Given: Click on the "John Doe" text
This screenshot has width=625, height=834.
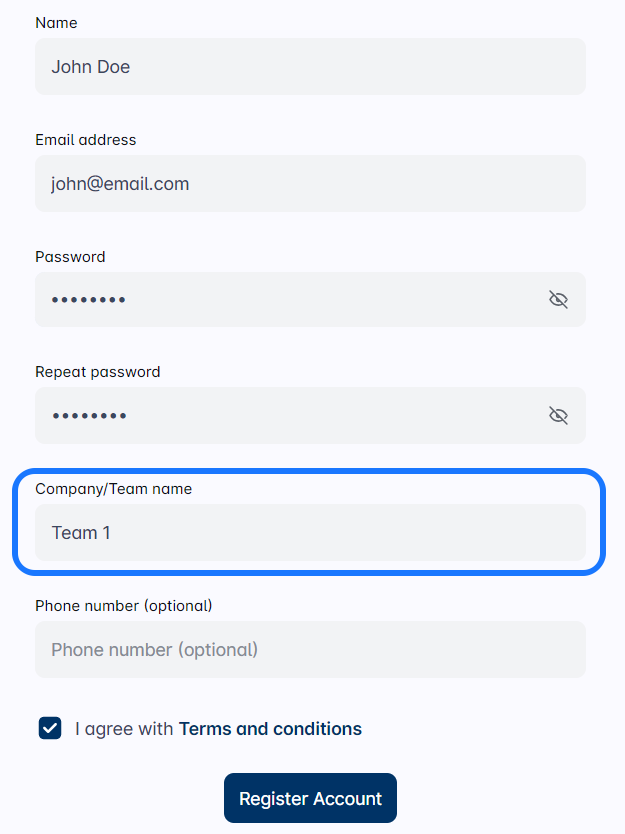Looking at the screenshot, I should [91, 67].
